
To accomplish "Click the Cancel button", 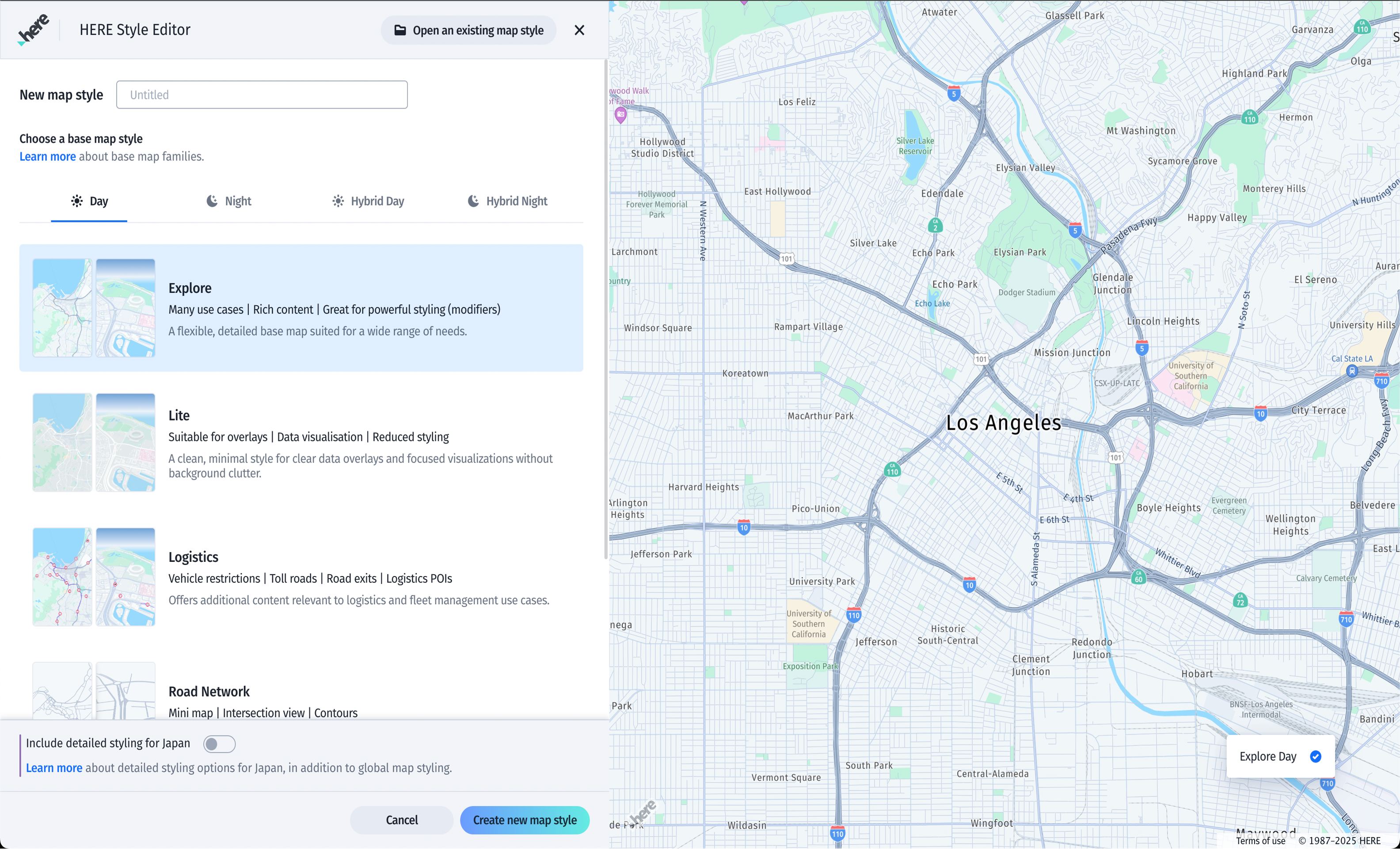I will click(401, 820).
